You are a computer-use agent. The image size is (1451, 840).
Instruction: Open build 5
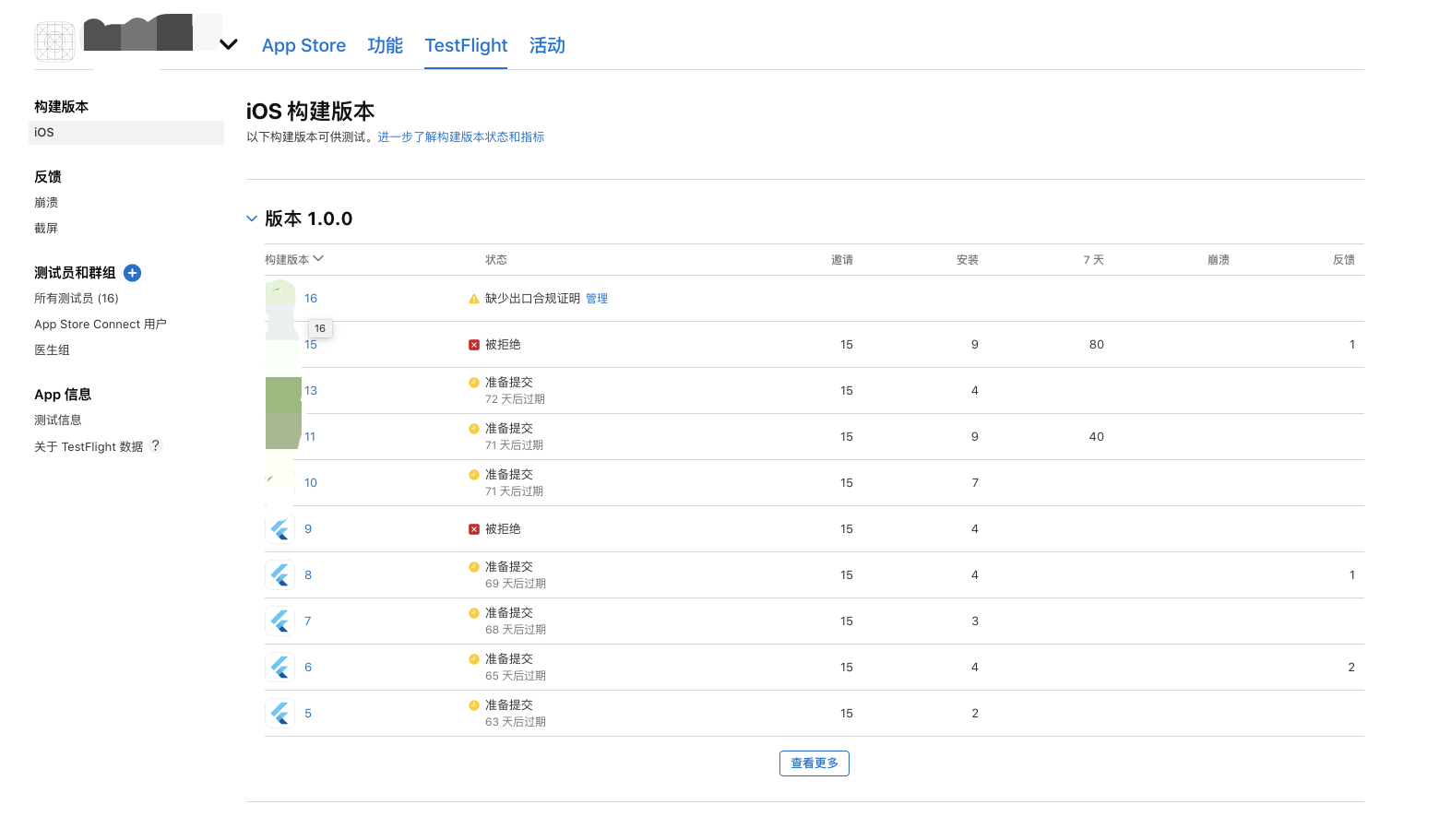pyautogui.click(x=308, y=714)
